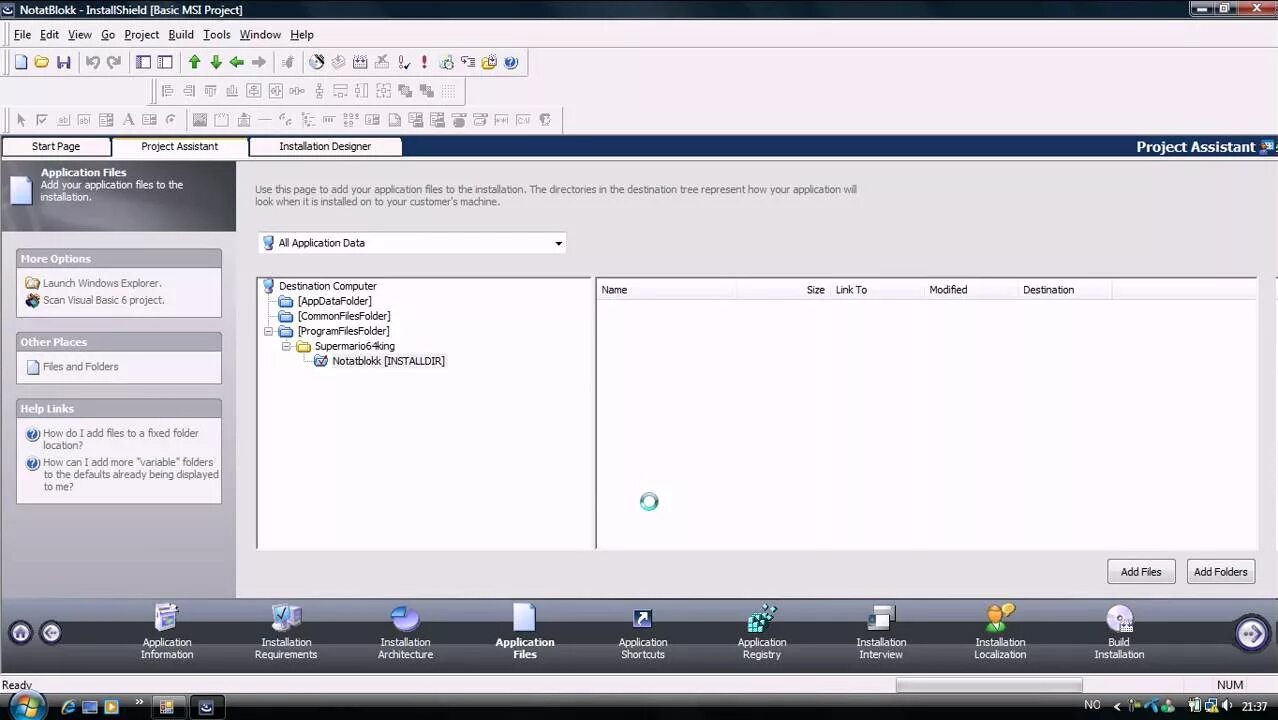Click the New project icon
This screenshot has height=720, width=1278.
[x=20, y=62]
